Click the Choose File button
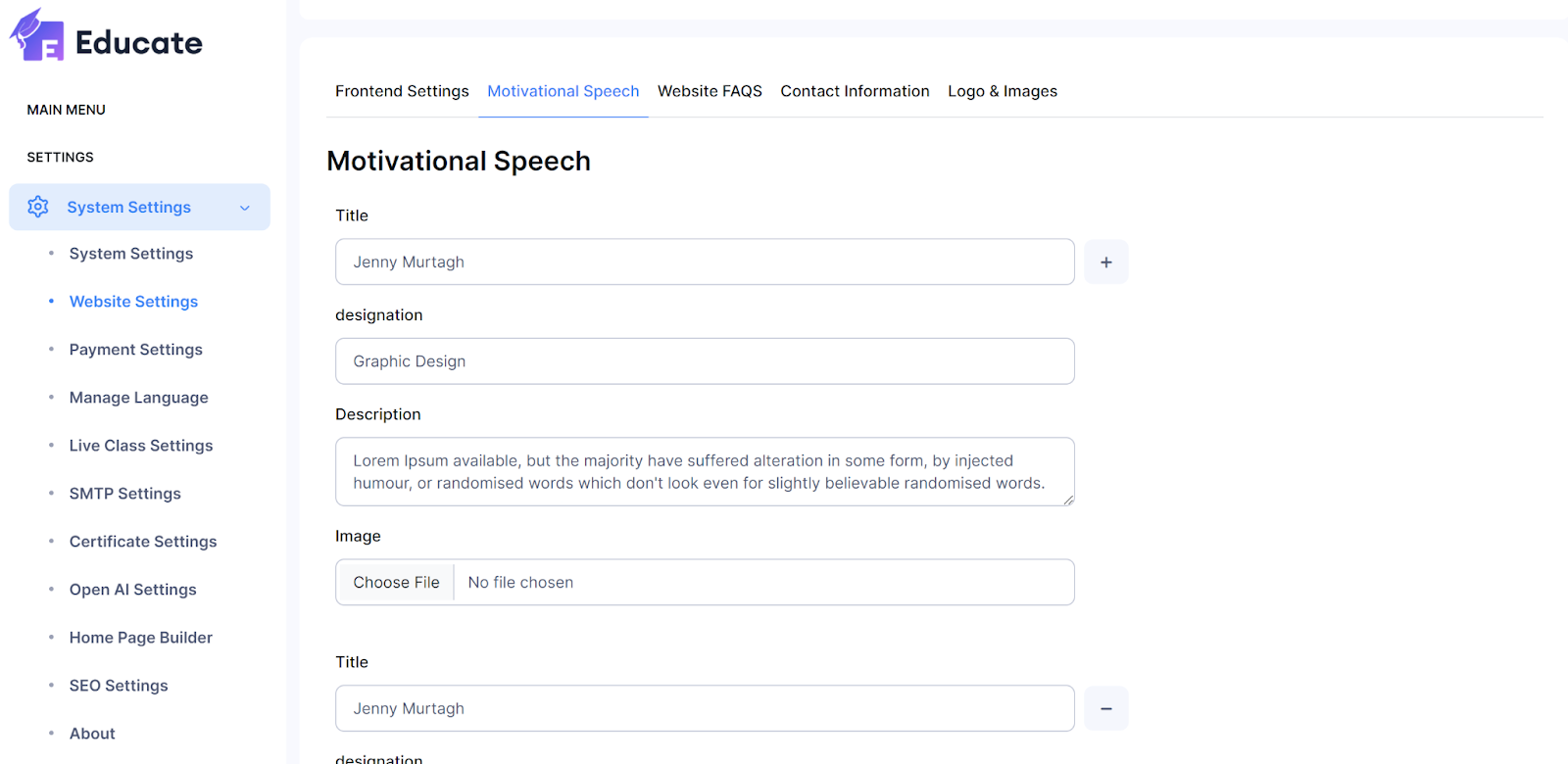Screen dimensions: 1568x764 (396, 583)
